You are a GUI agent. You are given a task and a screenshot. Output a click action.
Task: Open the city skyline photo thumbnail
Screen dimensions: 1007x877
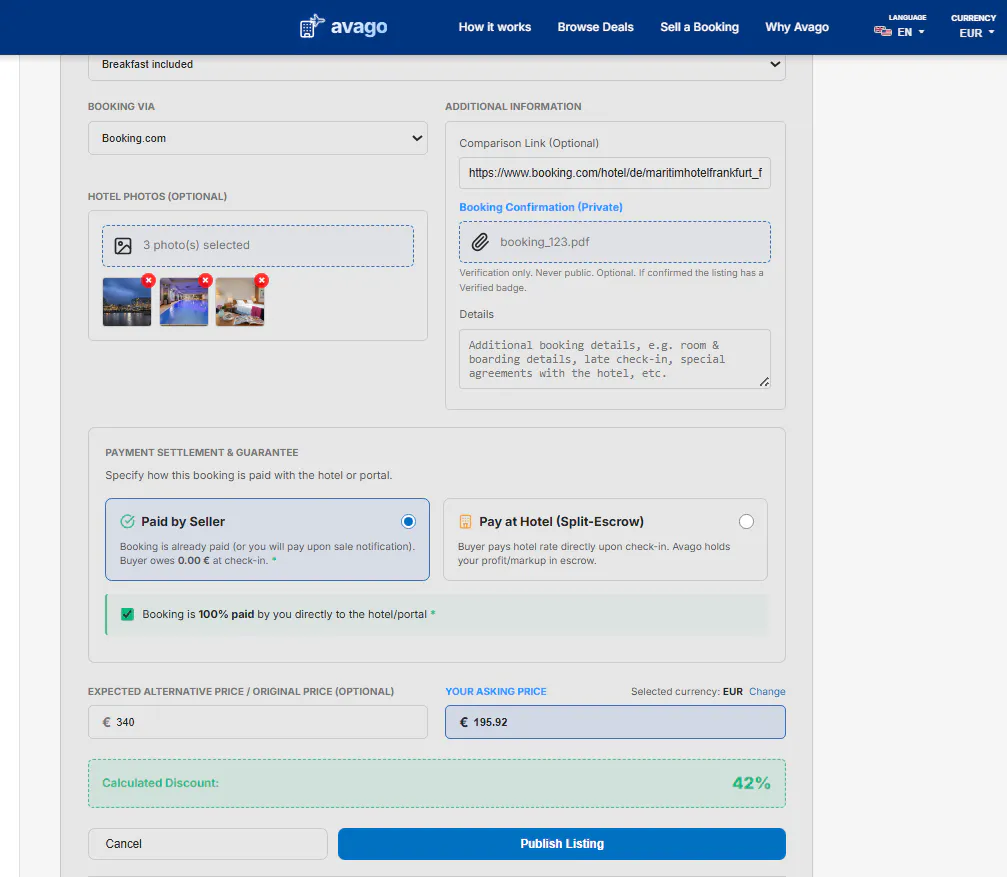[x=127, y=302]
